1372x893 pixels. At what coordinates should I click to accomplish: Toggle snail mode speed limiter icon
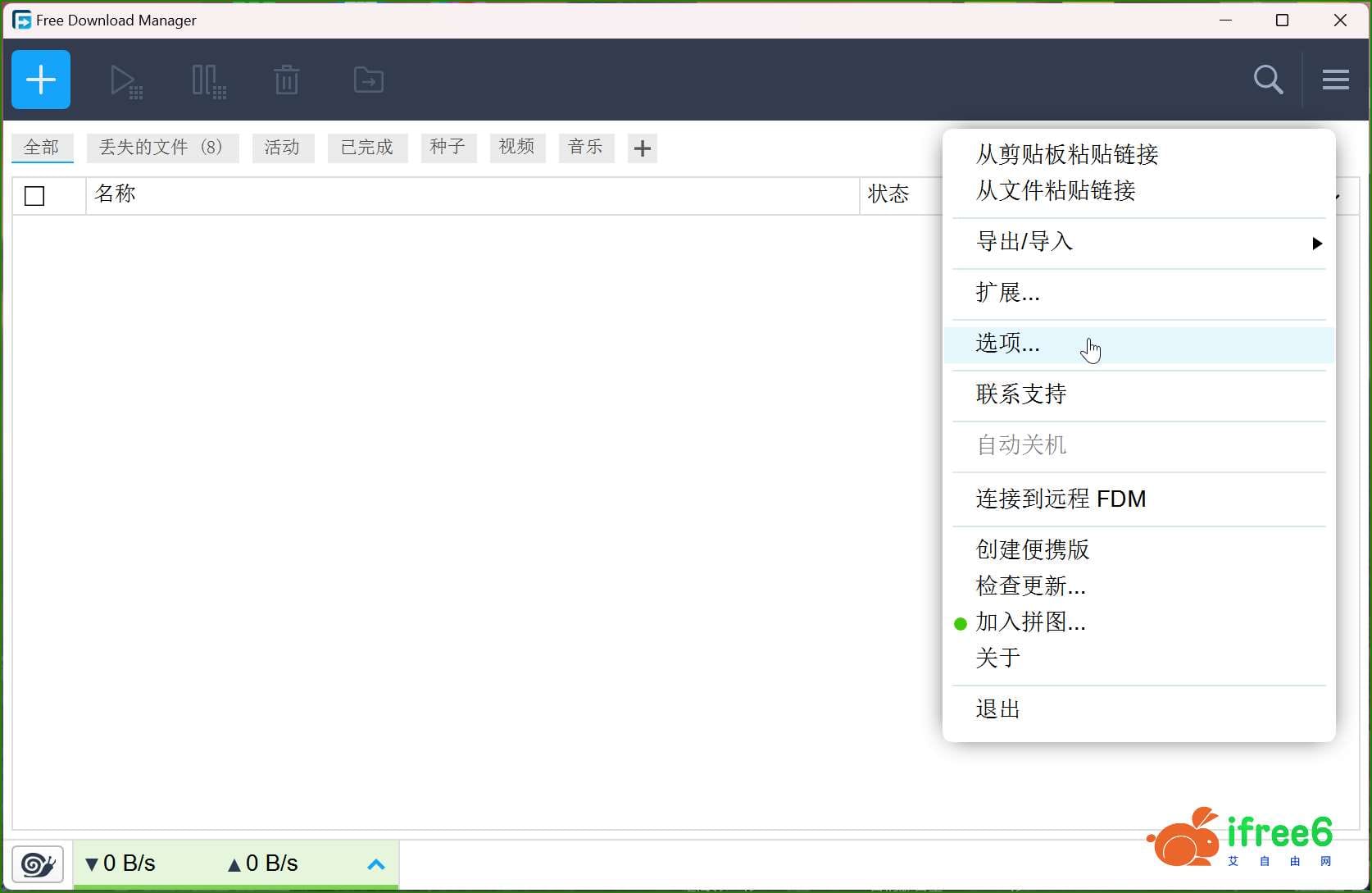click(38, 863)
